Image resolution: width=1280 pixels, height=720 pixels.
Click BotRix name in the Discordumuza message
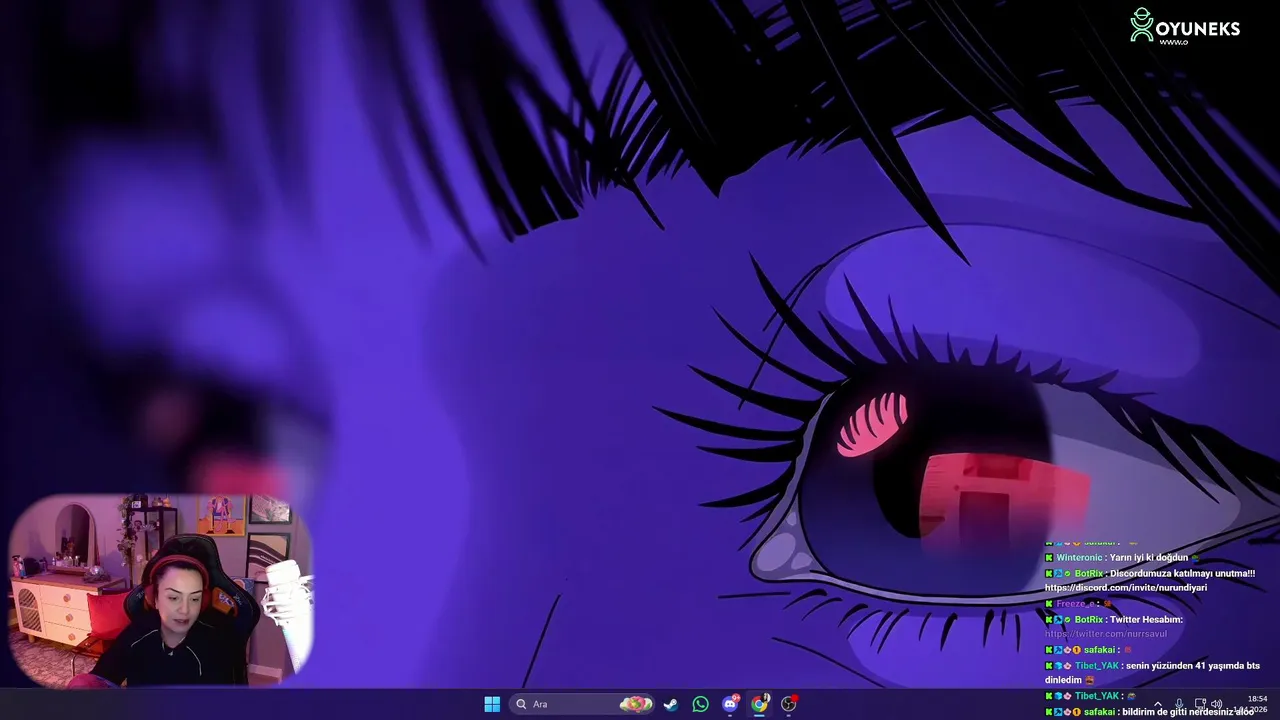coord(1089,573)
